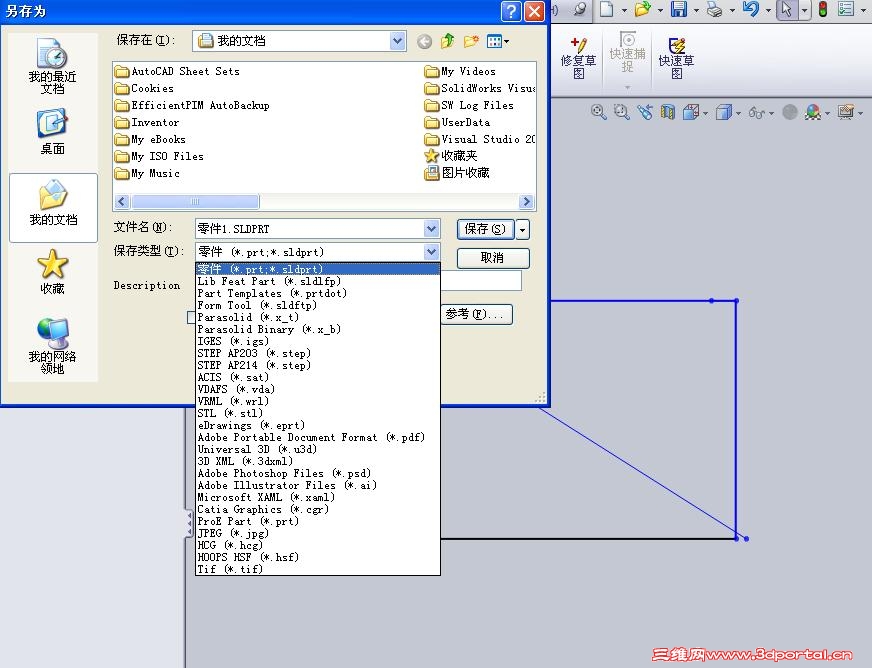Select the UserData folder
Image resolution: width=872 pixels, height=668 pixels.
tap(458, 122)
